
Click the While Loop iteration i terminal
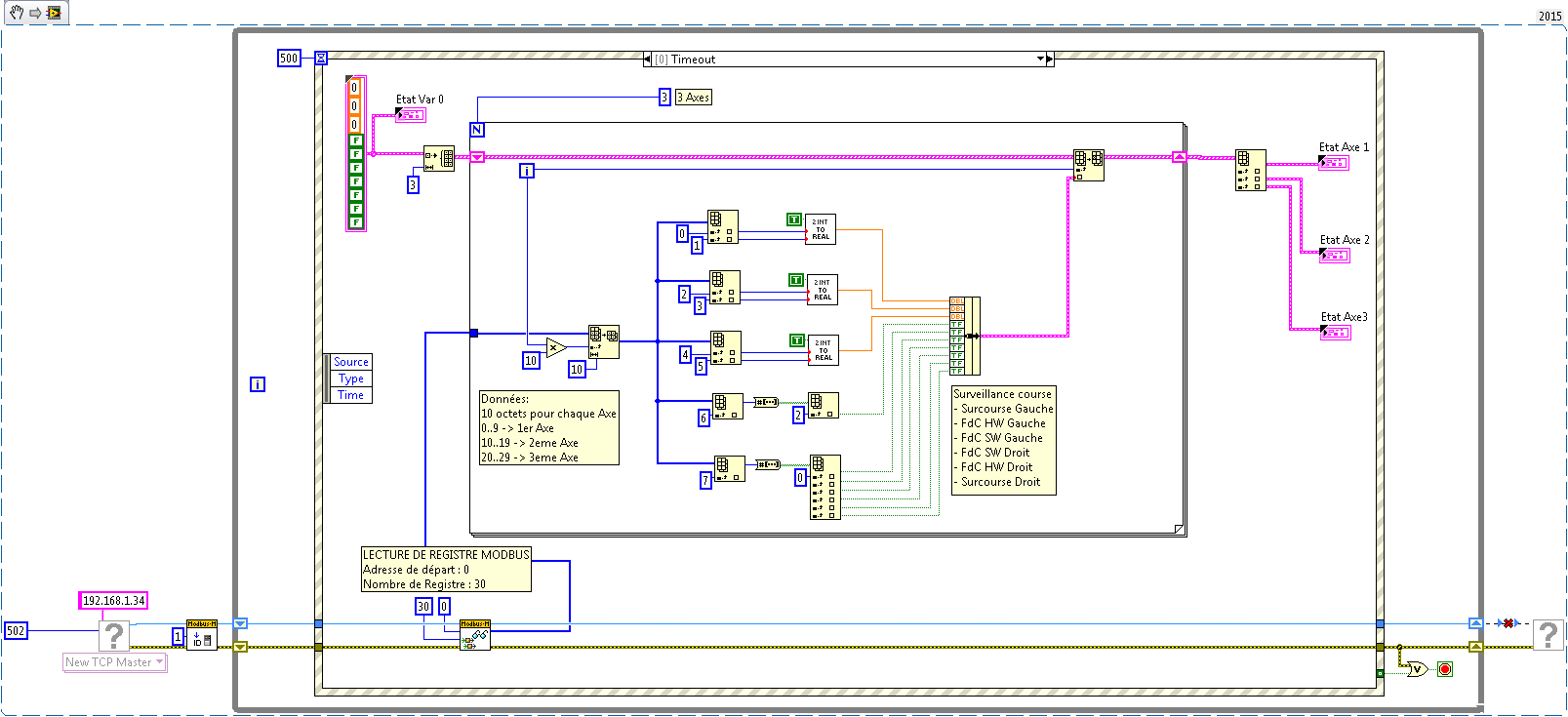point(258,384)
